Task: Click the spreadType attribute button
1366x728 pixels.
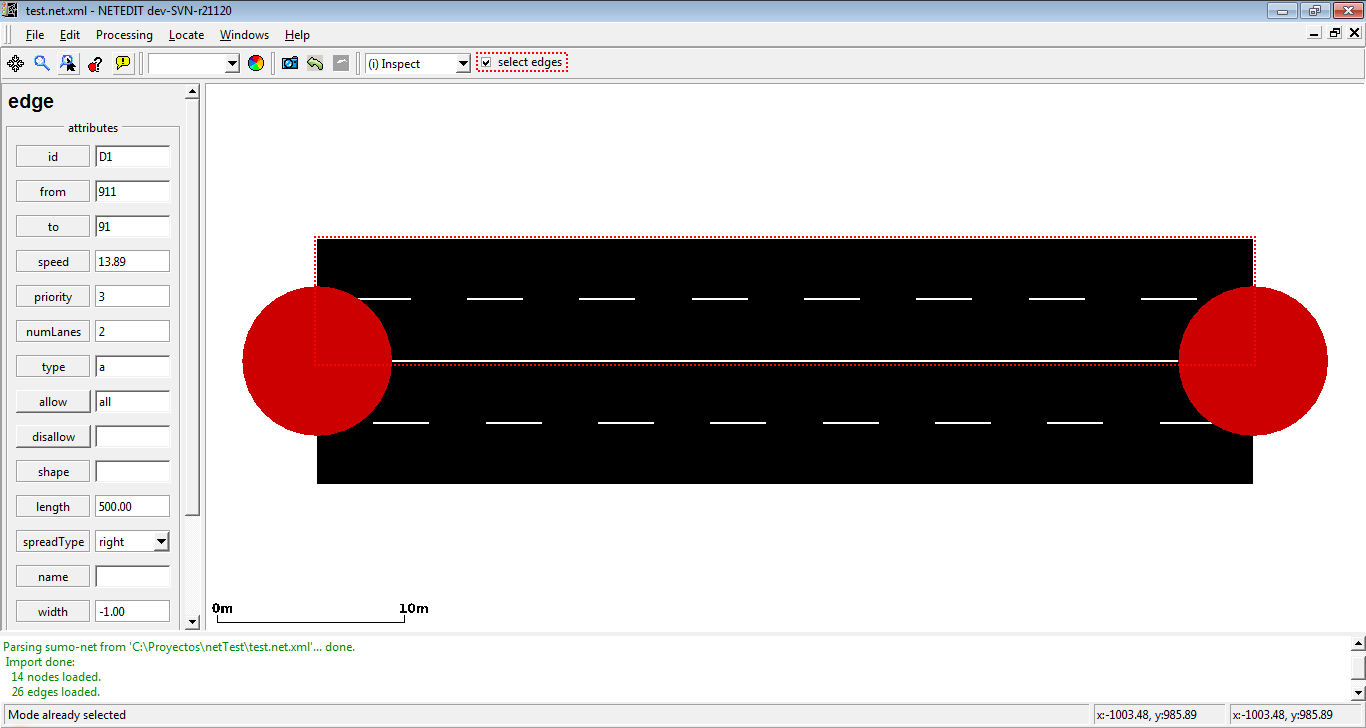Action: point(53,541)
